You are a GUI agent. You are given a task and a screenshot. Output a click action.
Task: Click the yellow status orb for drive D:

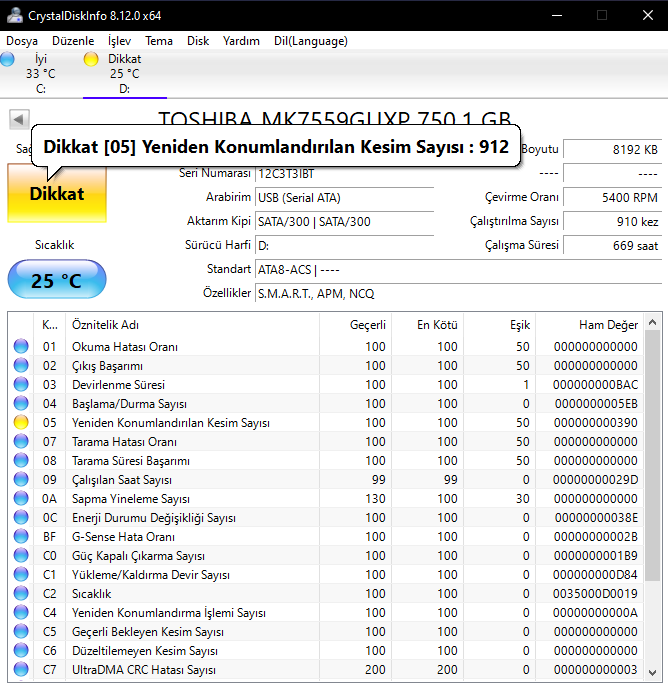coord(91,60)
